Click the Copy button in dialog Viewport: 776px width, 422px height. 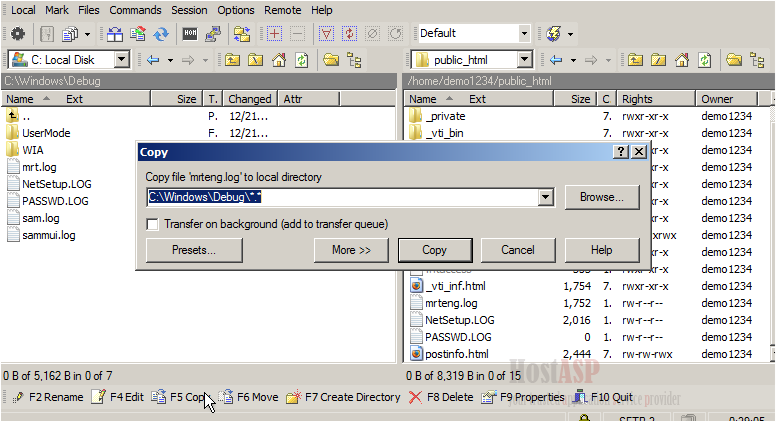435,250
